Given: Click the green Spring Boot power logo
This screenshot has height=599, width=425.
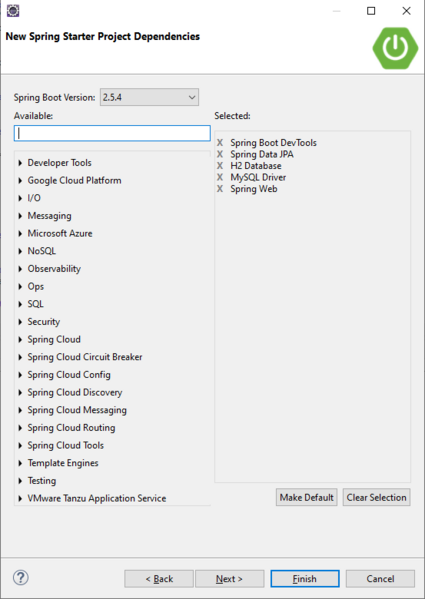Looking at the screenshot, I should (395, 48).
